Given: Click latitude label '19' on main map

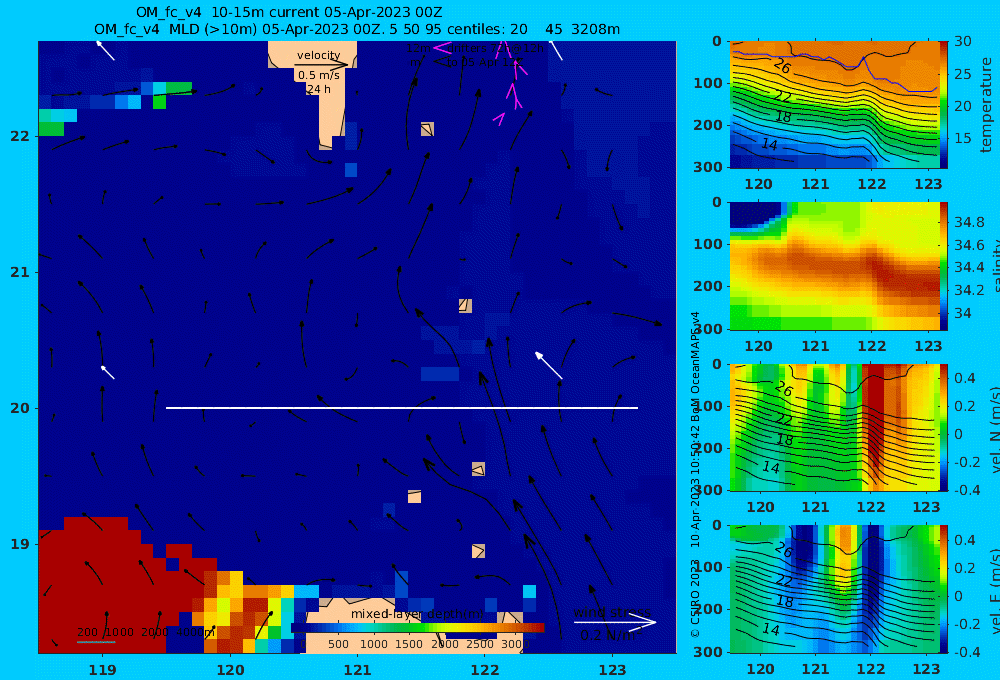Looking at the screenshot, I should coord(20,544).
